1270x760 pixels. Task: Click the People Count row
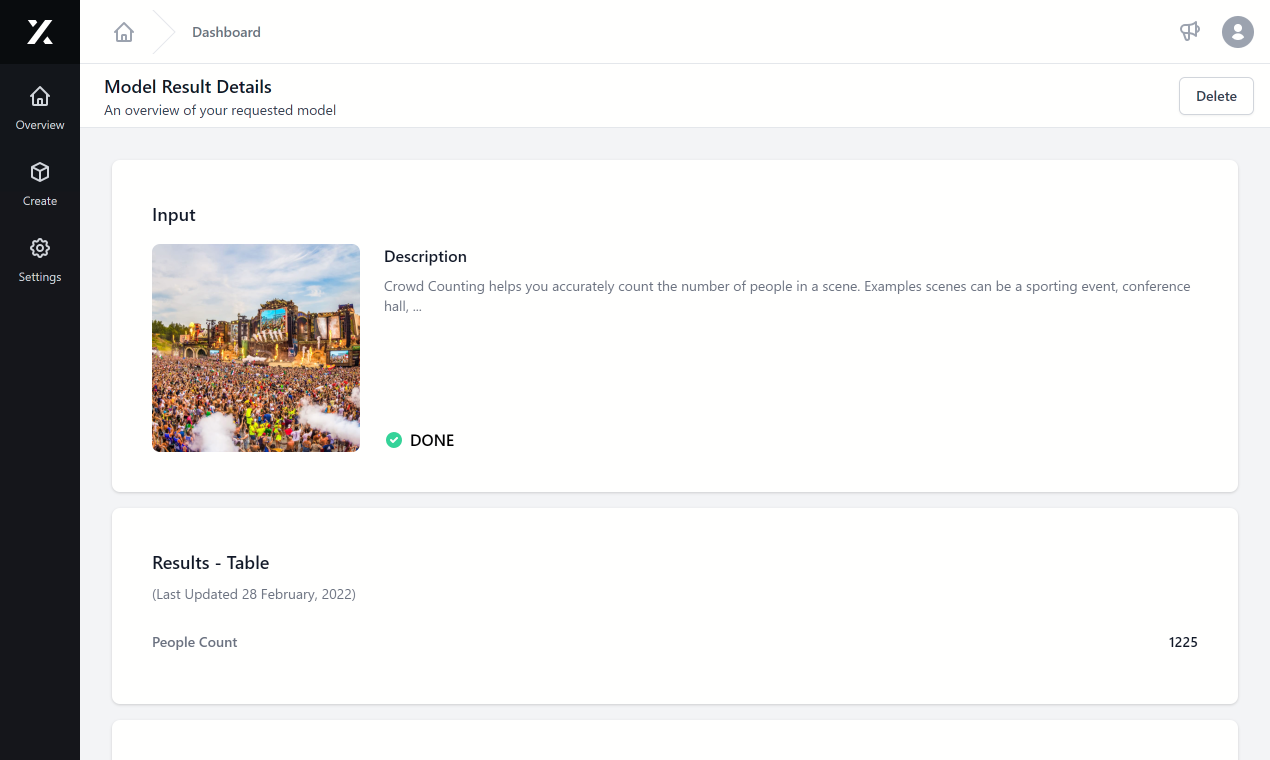click(195, 642)
